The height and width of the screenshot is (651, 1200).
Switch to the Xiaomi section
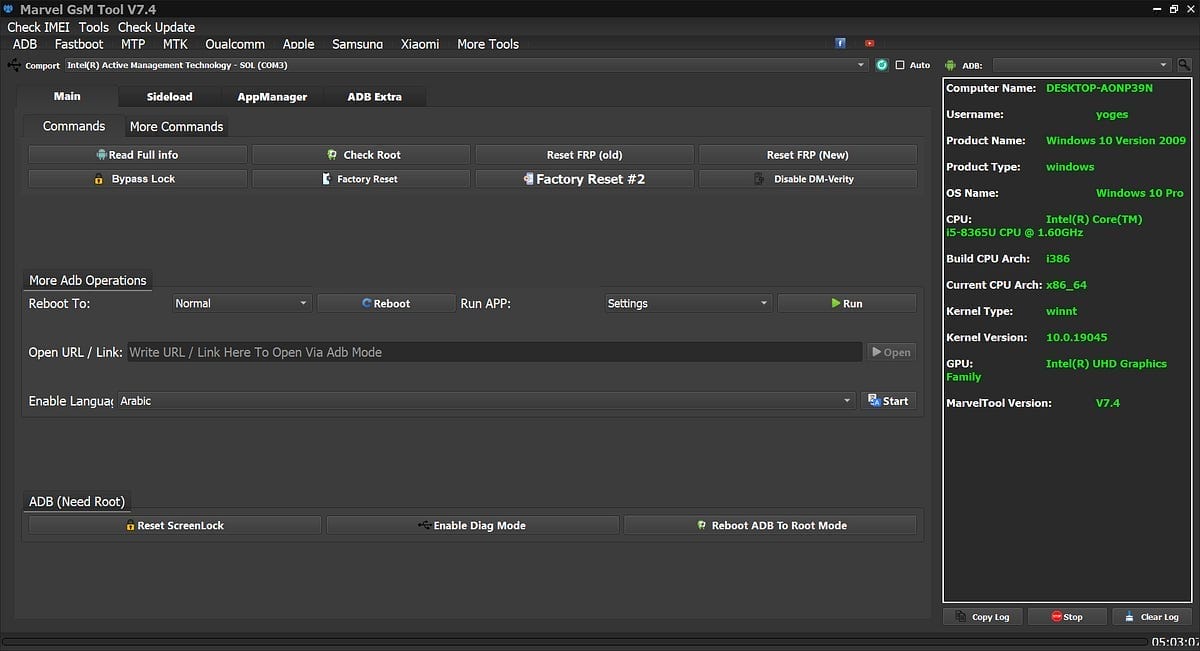[420, 44]
